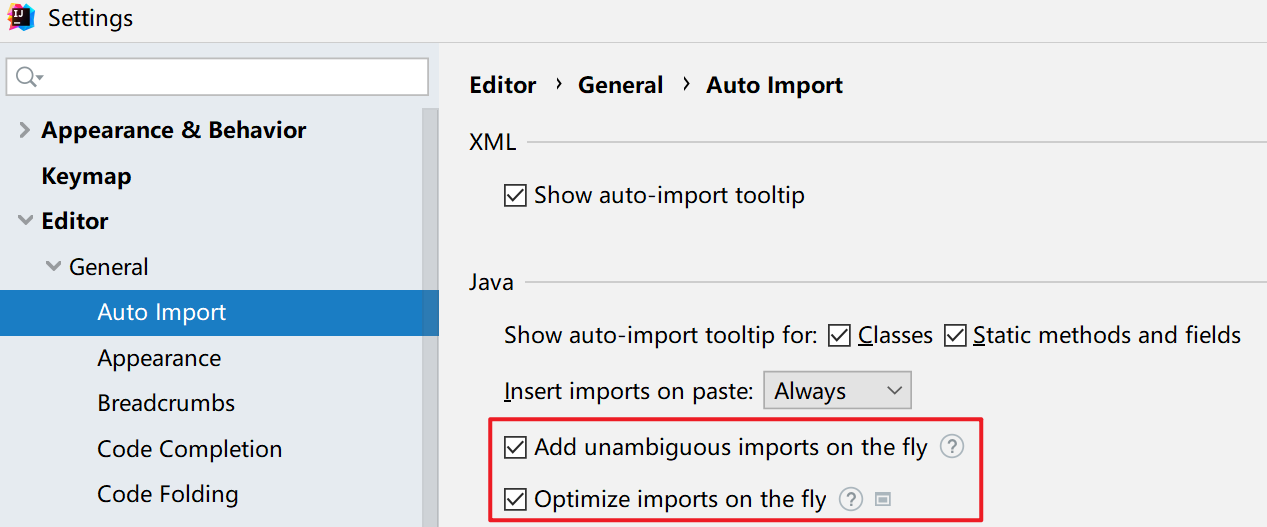Open the Insert imports on paste dropdown

tap(837, 391)
